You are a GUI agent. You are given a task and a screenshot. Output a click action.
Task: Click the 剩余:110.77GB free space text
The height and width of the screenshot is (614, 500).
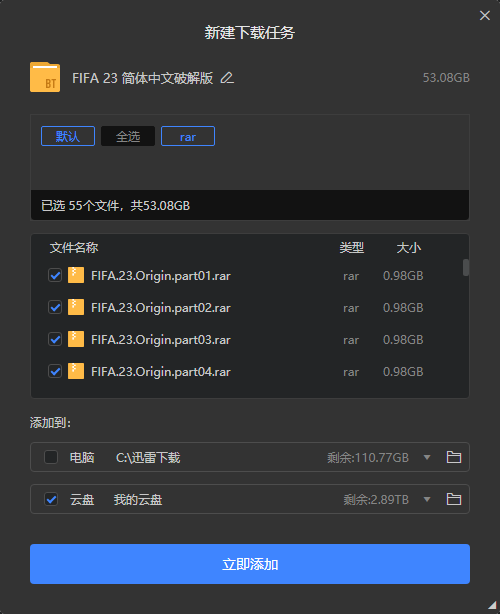(x=368, y=457)
